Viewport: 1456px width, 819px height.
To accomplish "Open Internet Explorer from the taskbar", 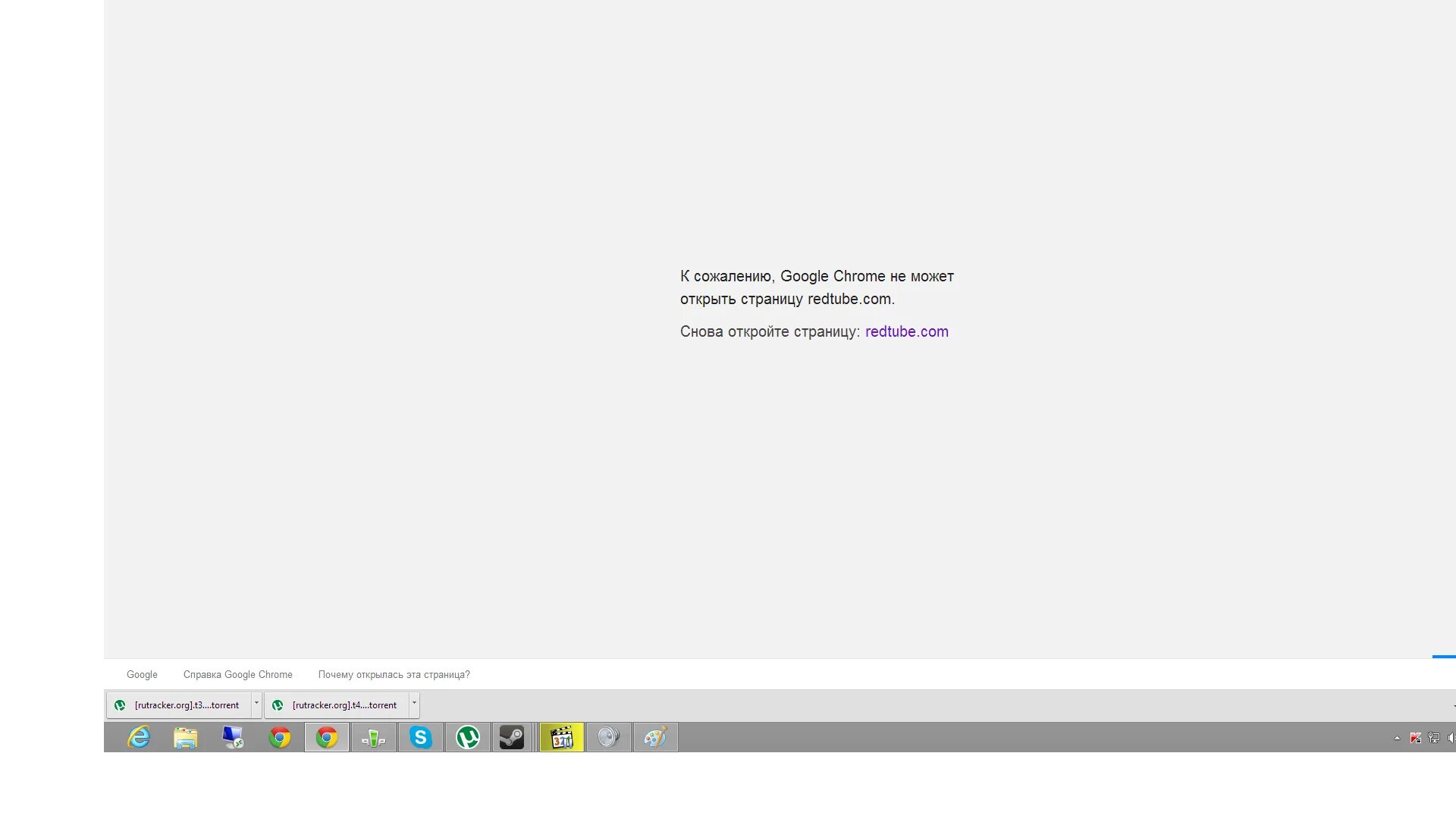I will (139, 737).
